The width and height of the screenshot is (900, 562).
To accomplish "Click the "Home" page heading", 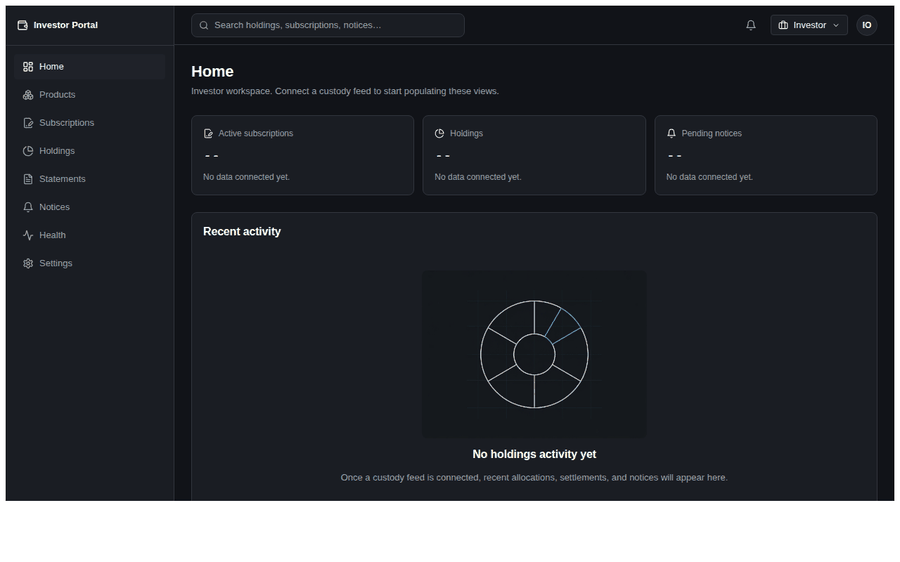I will pyautogui.click(x=212, y=72).
